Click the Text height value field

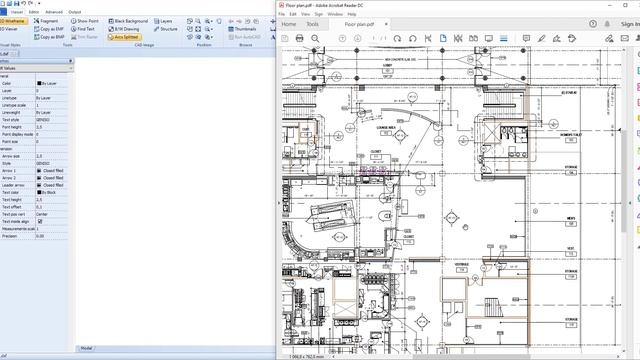(x=51, y=200)
